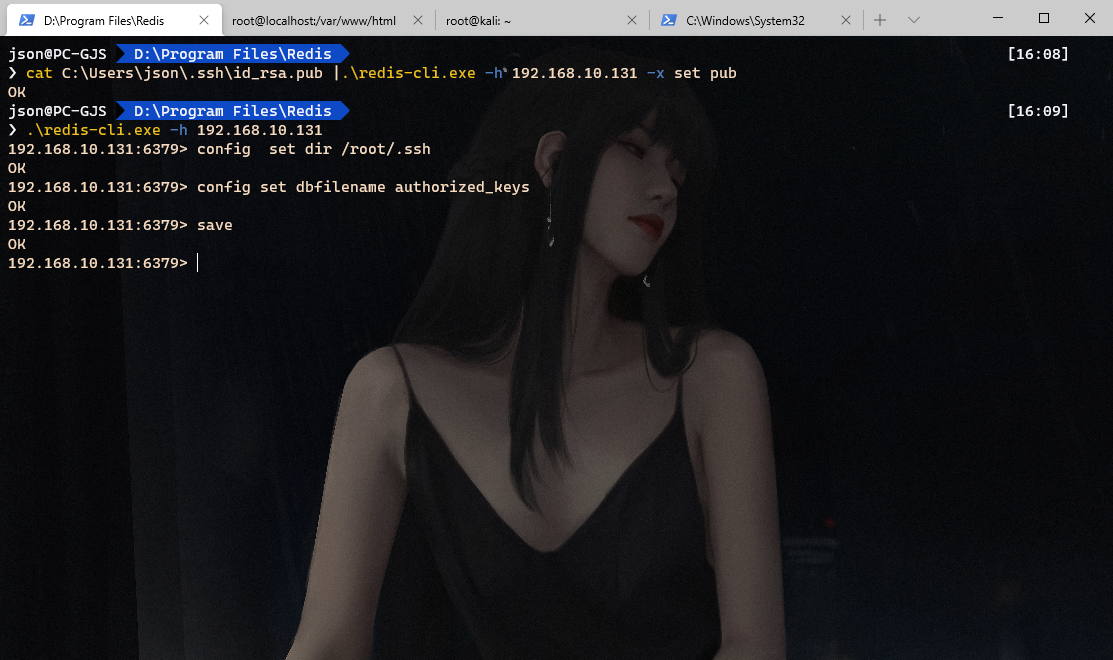1113x660 pixels.
Task: Maximize the terminal window
Action: [x=1043, y=18]
